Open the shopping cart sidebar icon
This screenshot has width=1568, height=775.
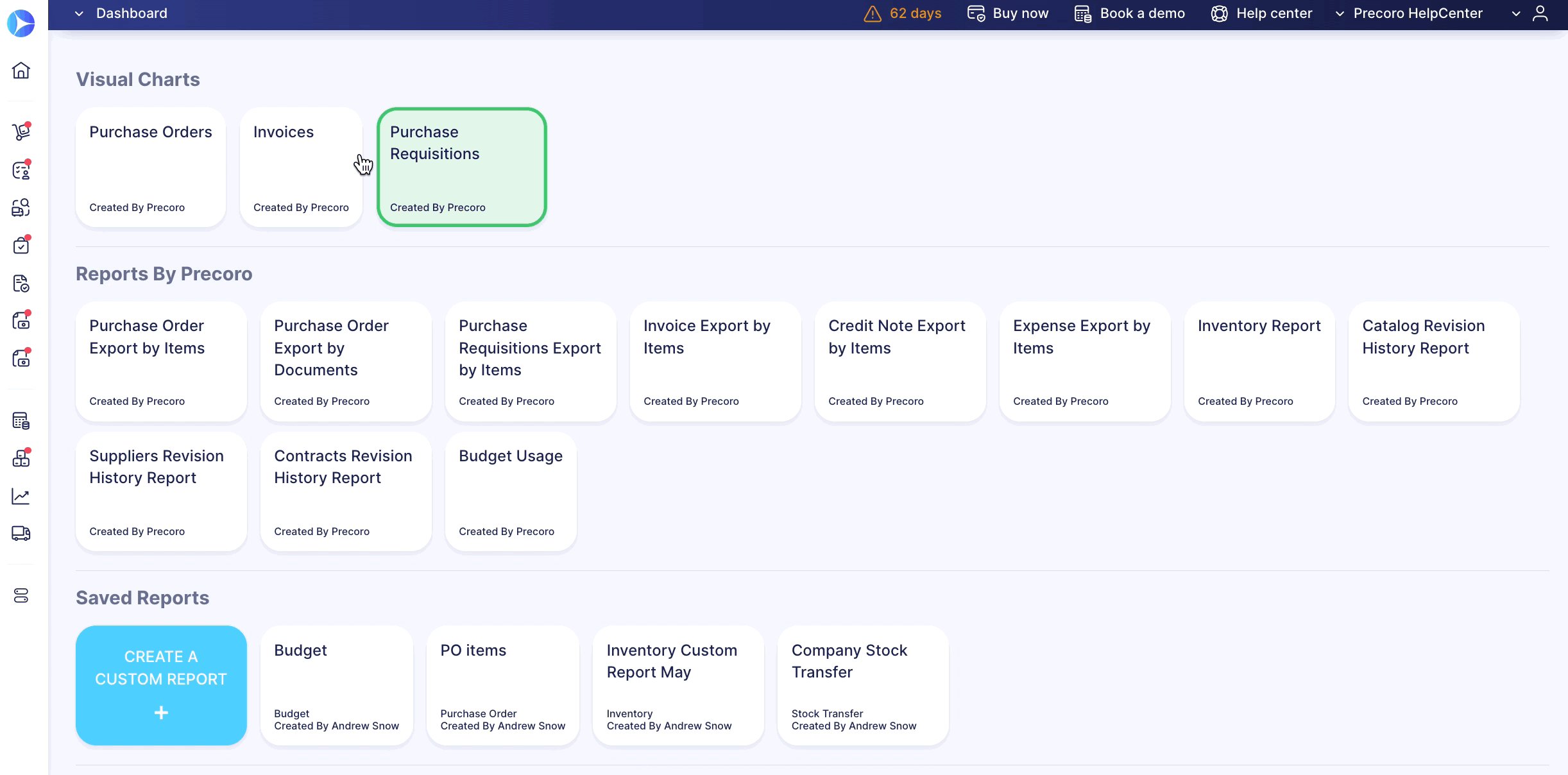coord(21,132)
